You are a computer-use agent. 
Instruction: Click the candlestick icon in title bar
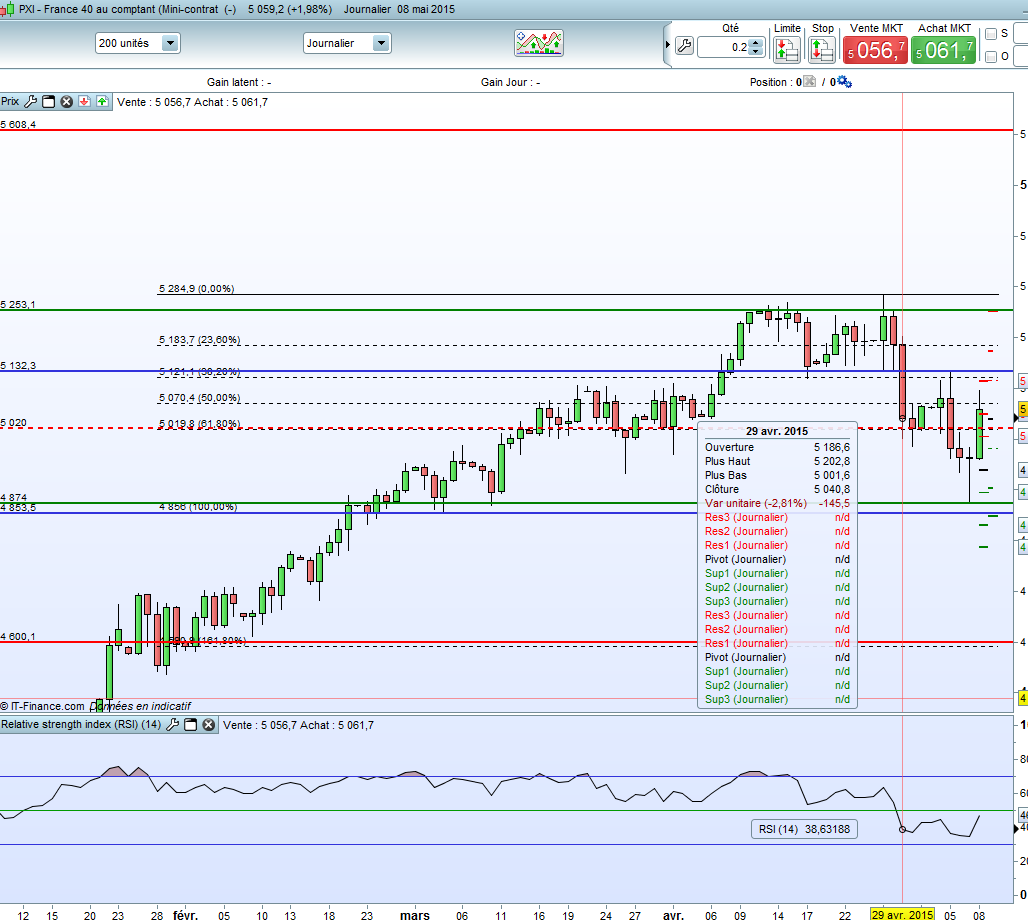click(7, 9)
